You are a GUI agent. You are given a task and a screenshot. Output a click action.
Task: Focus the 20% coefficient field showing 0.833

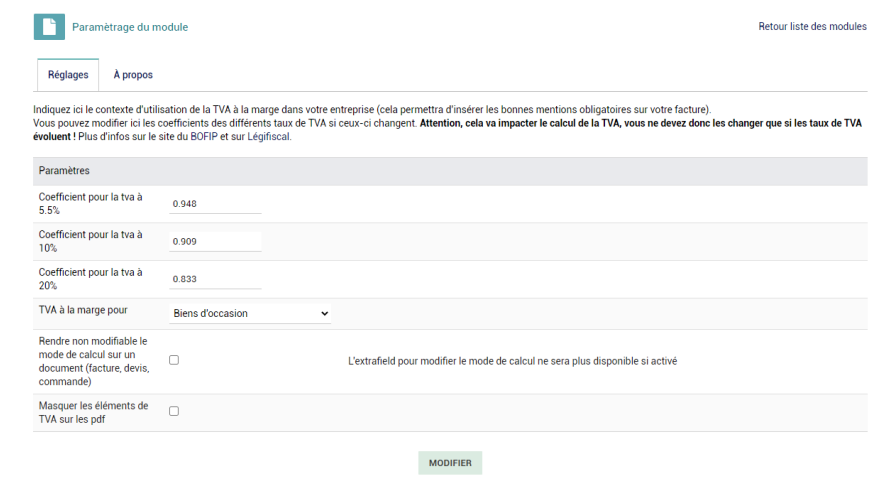point(215,279)
